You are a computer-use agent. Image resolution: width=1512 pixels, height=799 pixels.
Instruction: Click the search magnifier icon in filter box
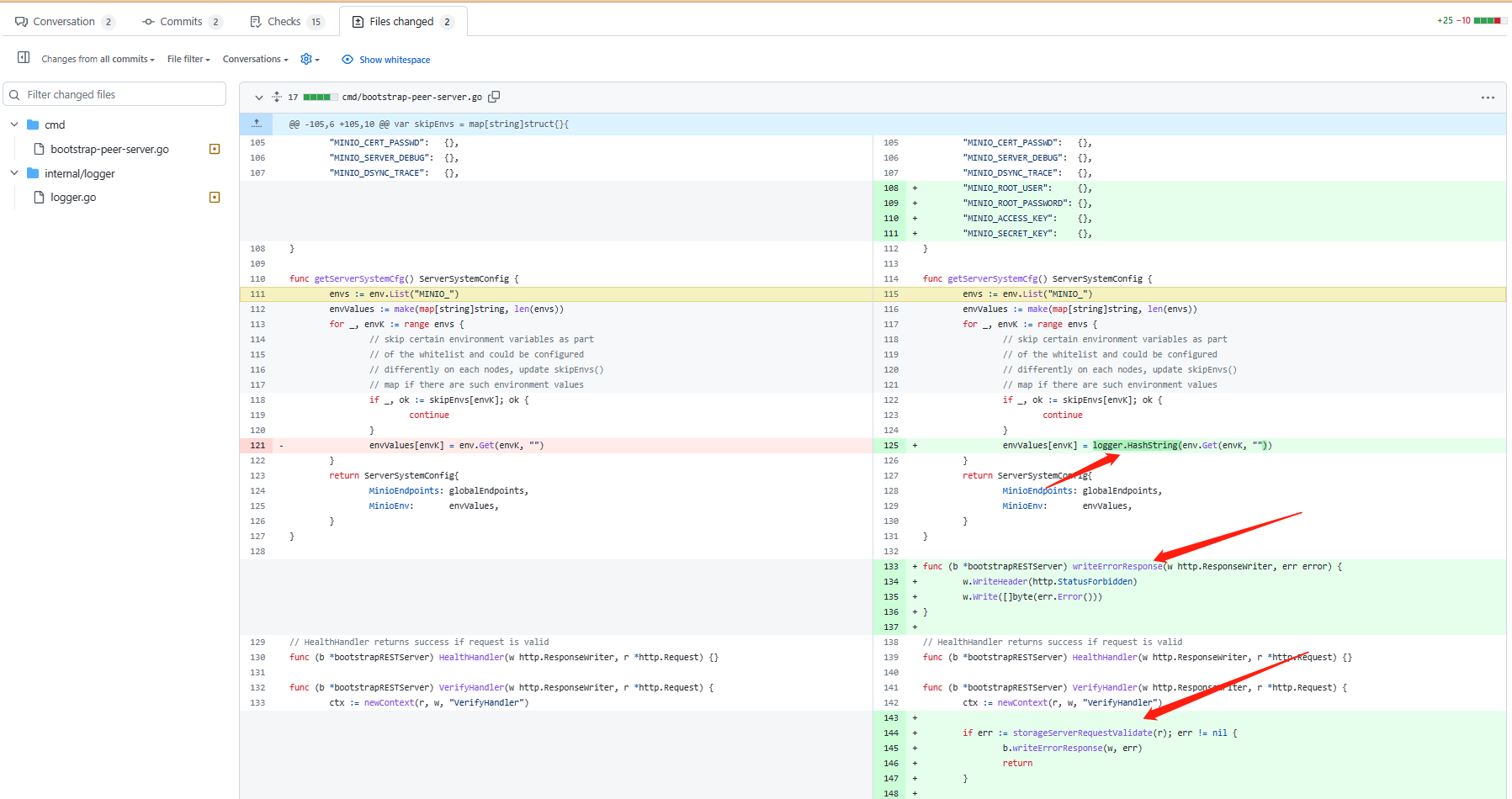coord(14,95)
